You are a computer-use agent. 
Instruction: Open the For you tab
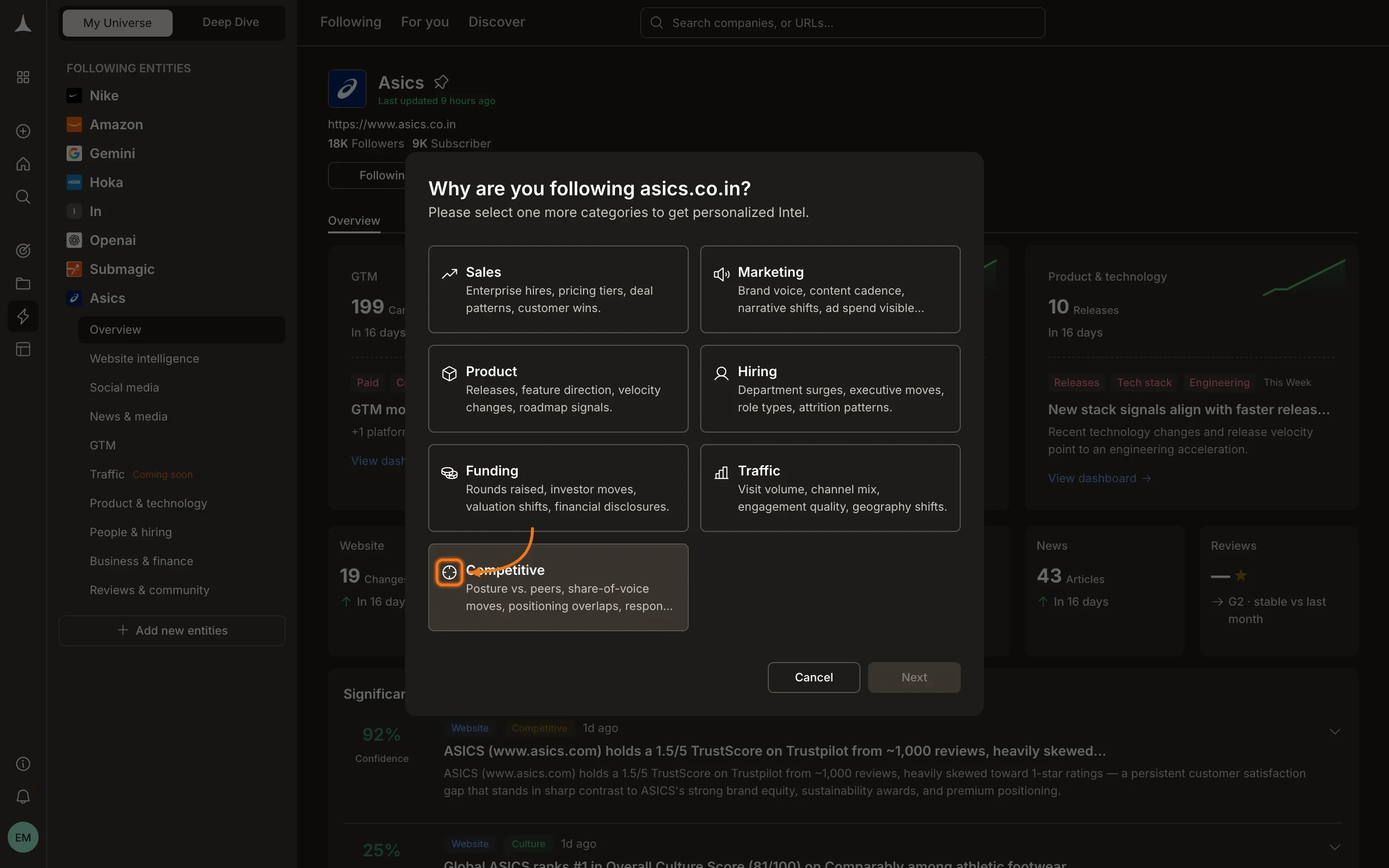[x=425, y=22]
